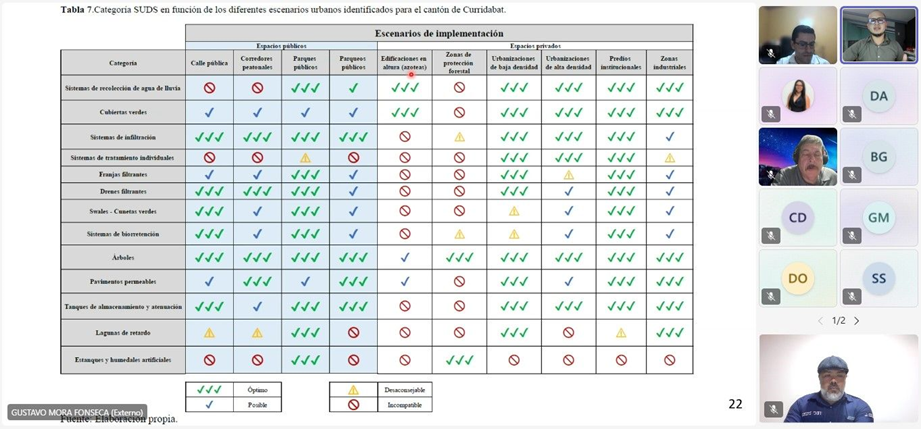Click the muted mic icon on BG tile
921x429 pixels.
[851, 175]
